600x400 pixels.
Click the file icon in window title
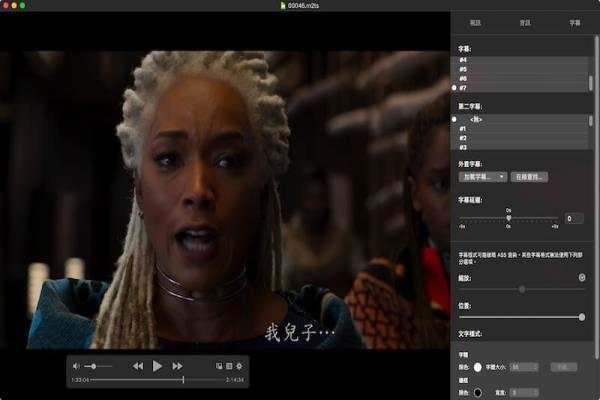tap(283, 5)
